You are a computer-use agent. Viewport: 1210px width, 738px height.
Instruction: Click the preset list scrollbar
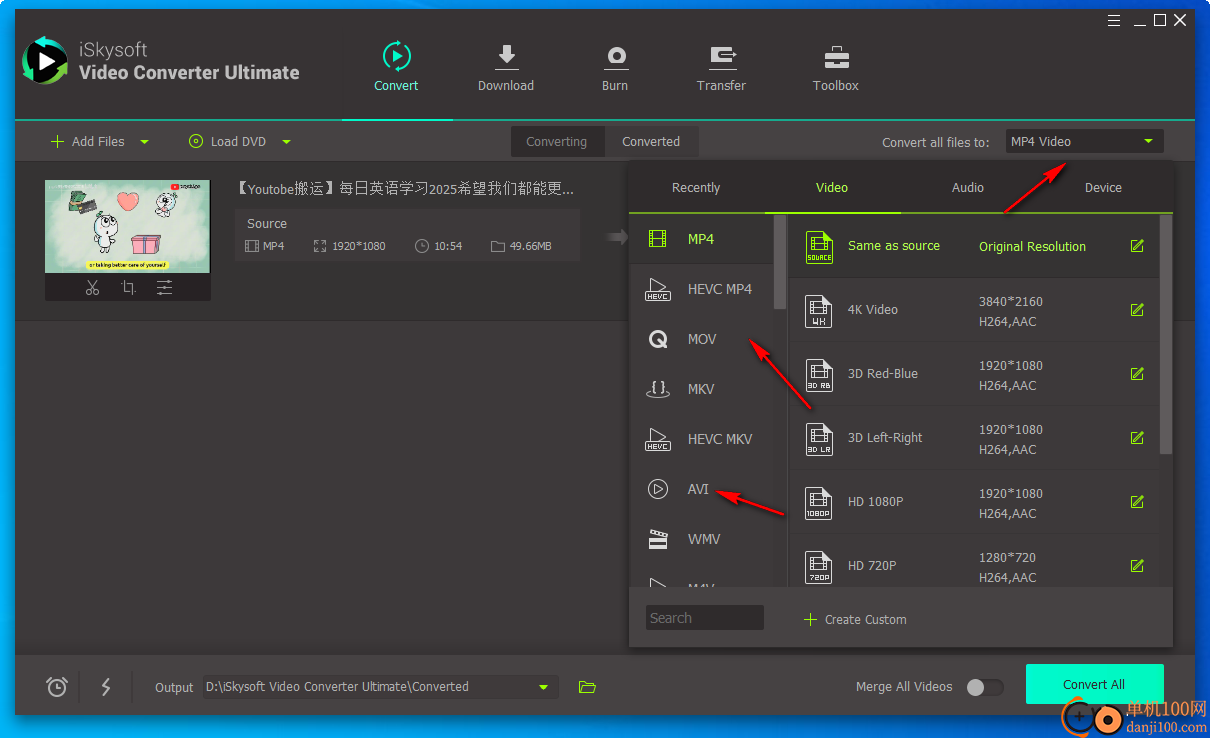(1166, 335)
